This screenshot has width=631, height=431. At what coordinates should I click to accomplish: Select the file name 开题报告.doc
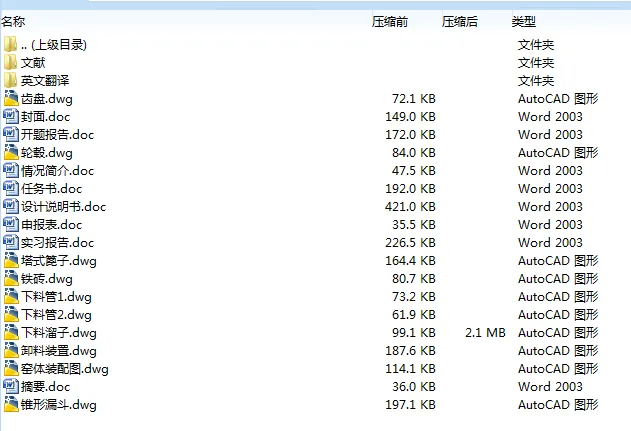[58, 135]
